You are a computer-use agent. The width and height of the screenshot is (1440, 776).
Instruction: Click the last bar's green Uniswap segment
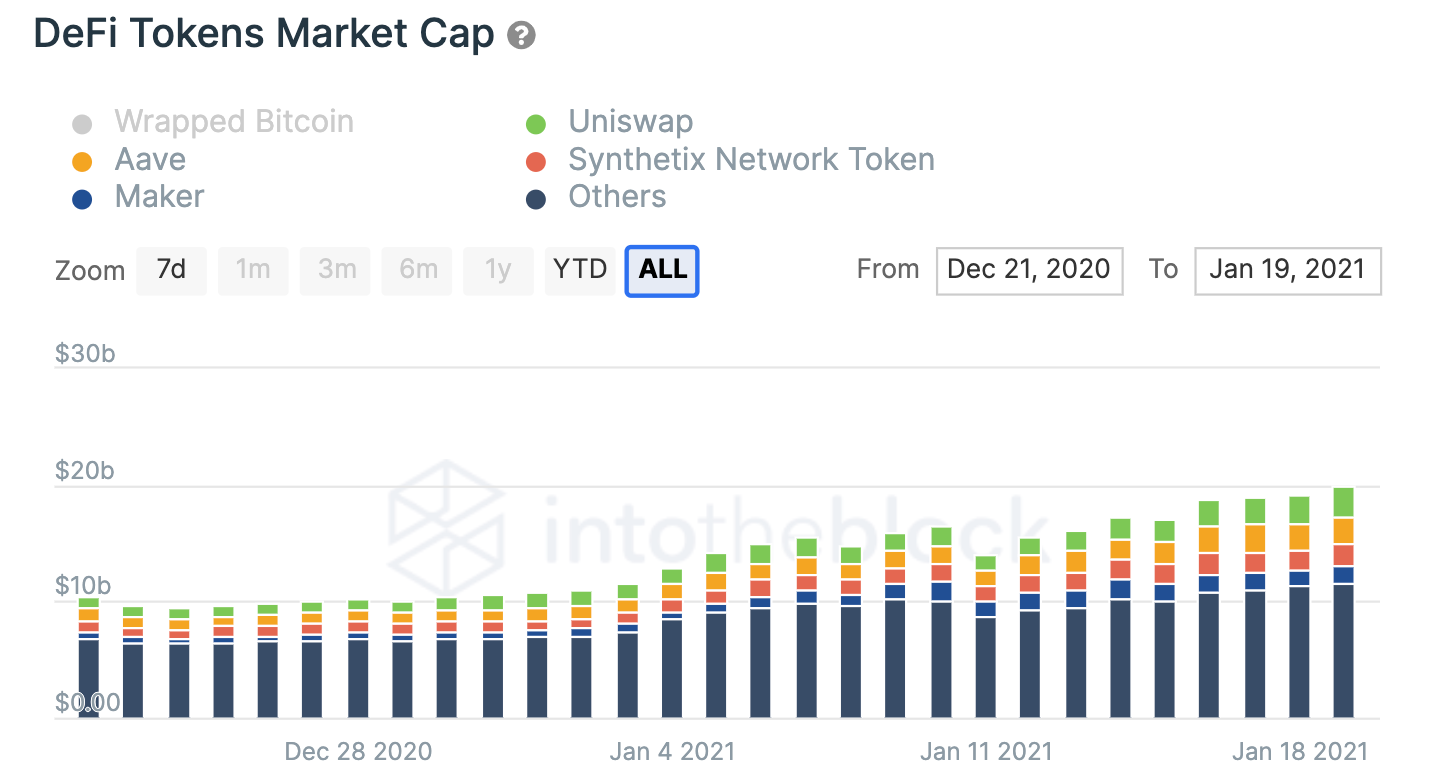click(x=1343, y=503)
